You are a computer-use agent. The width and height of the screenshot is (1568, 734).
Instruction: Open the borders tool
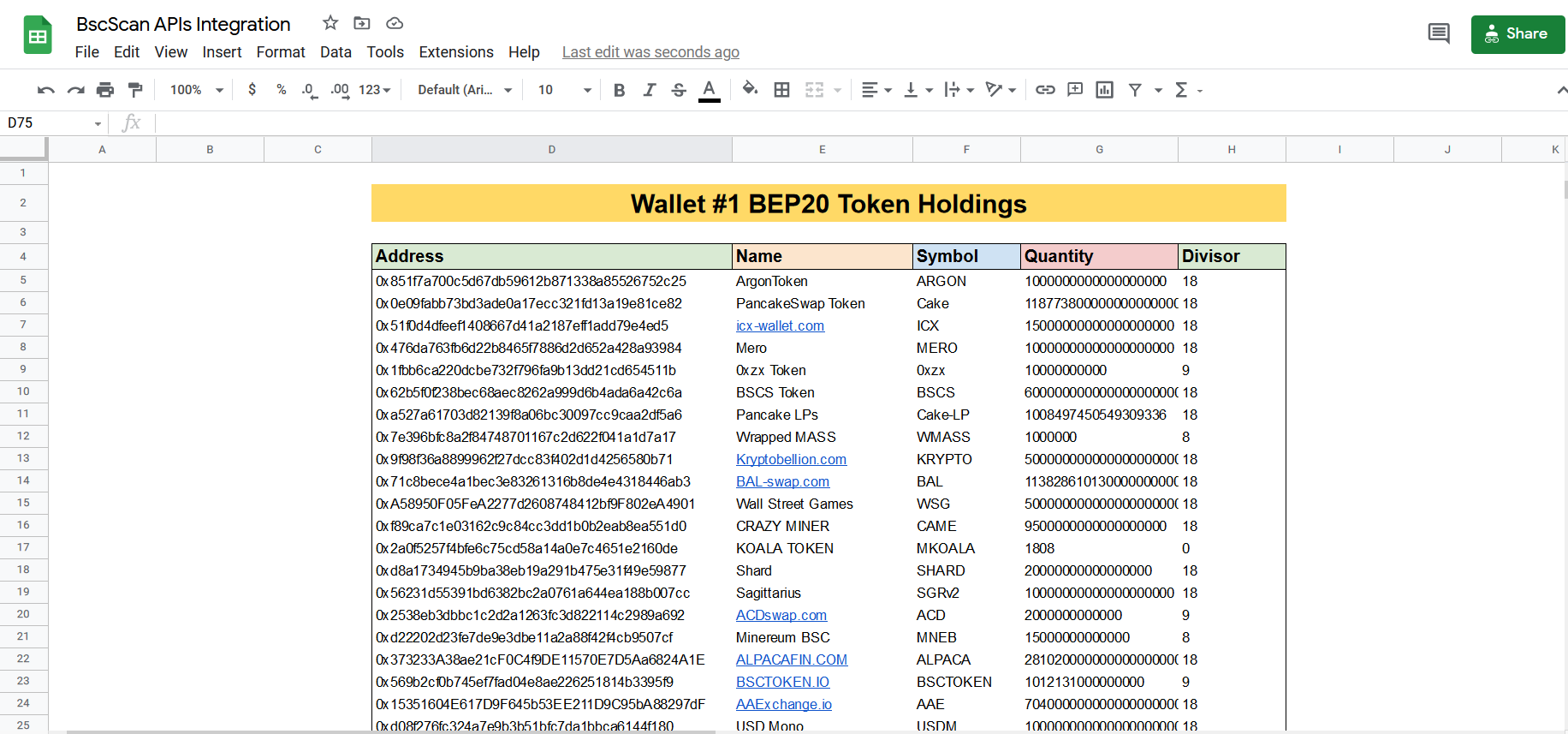[781, 90]
